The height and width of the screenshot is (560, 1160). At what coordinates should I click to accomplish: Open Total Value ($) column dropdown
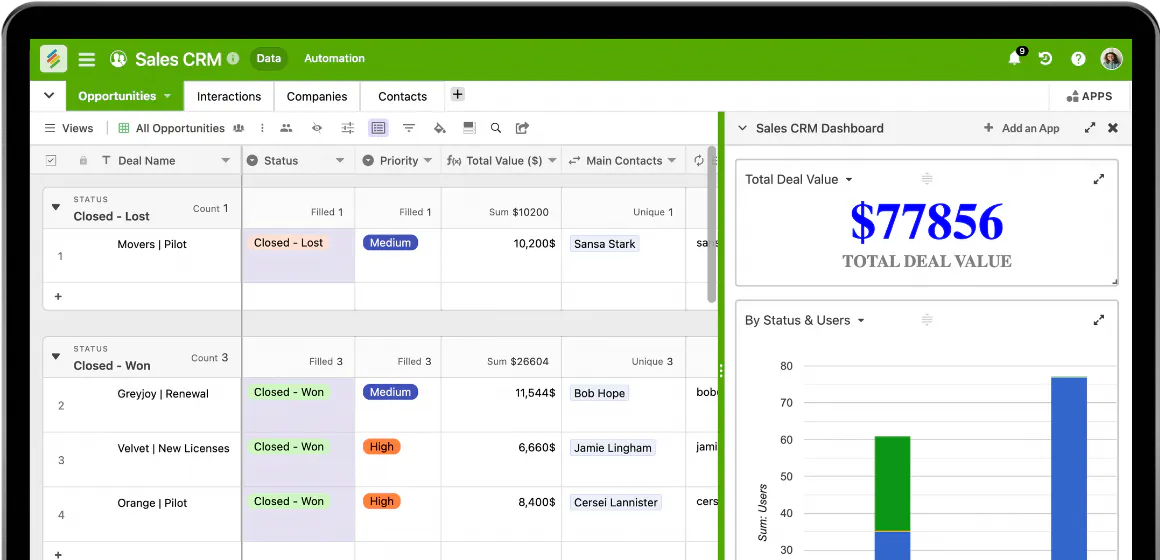click(552, 161)
